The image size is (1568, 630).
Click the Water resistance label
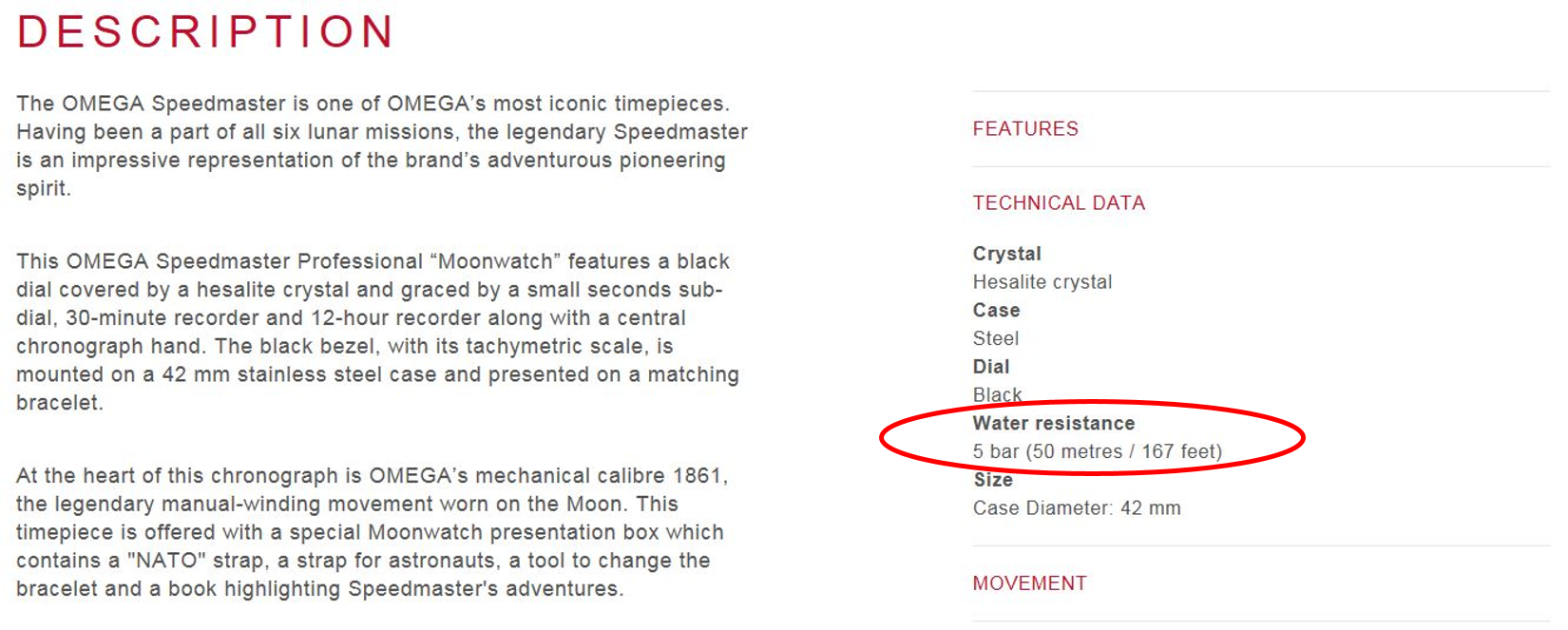click(1053, 423)
